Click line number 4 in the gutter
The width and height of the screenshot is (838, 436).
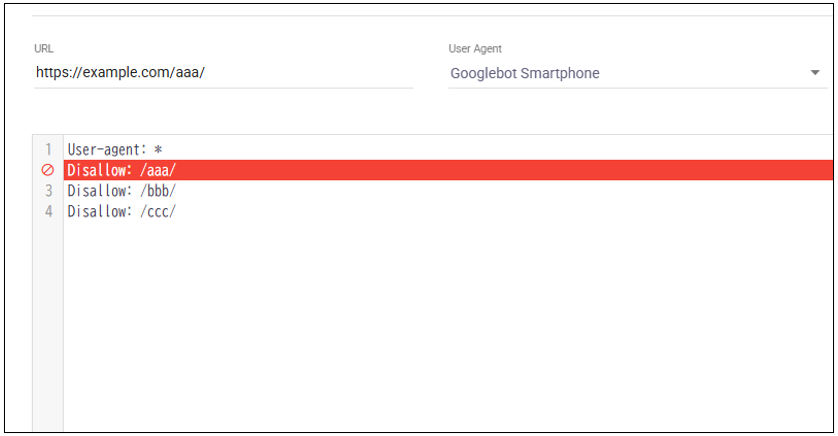pyautogui.click(x=48, y=211)
